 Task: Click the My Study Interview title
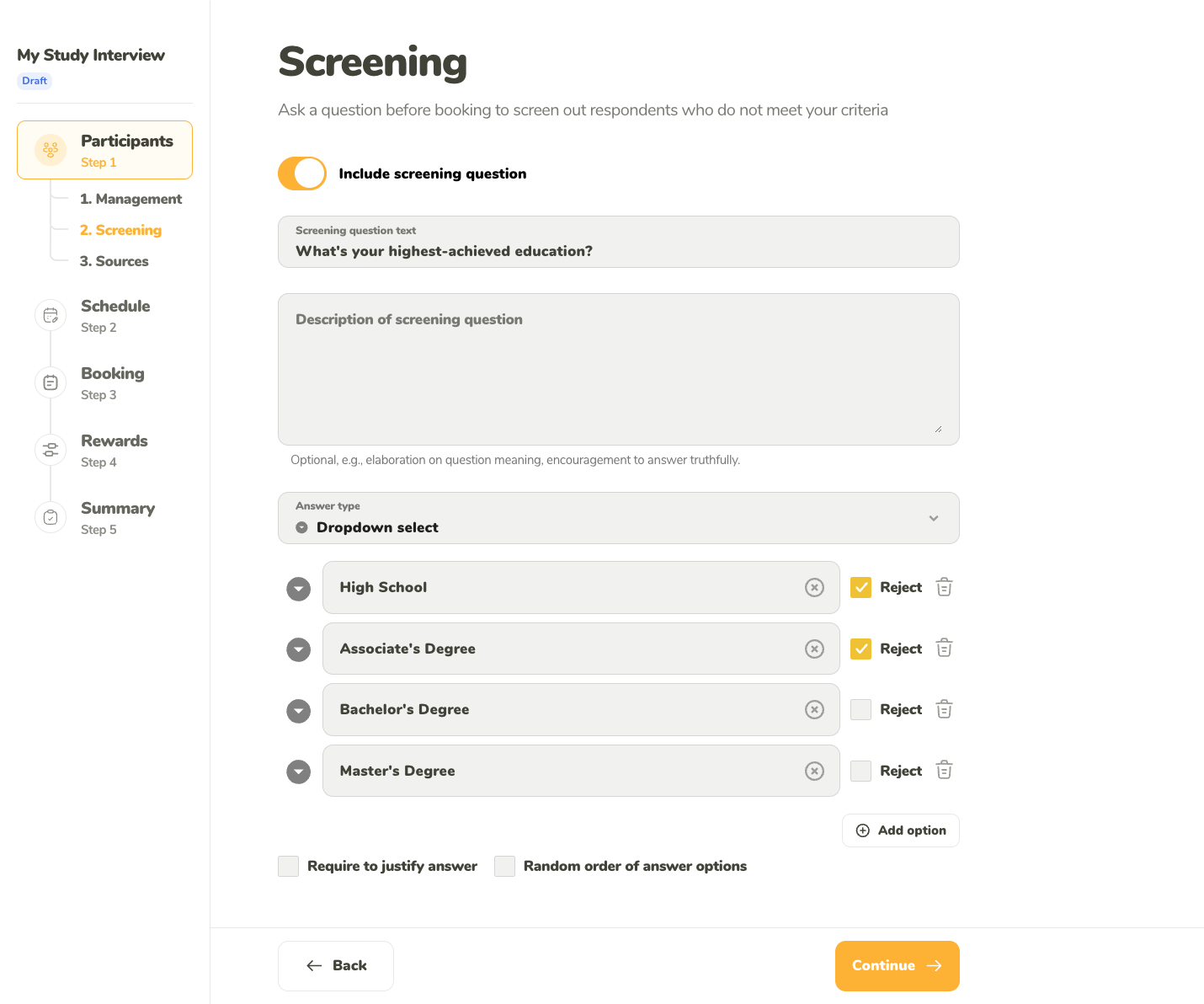91,55
